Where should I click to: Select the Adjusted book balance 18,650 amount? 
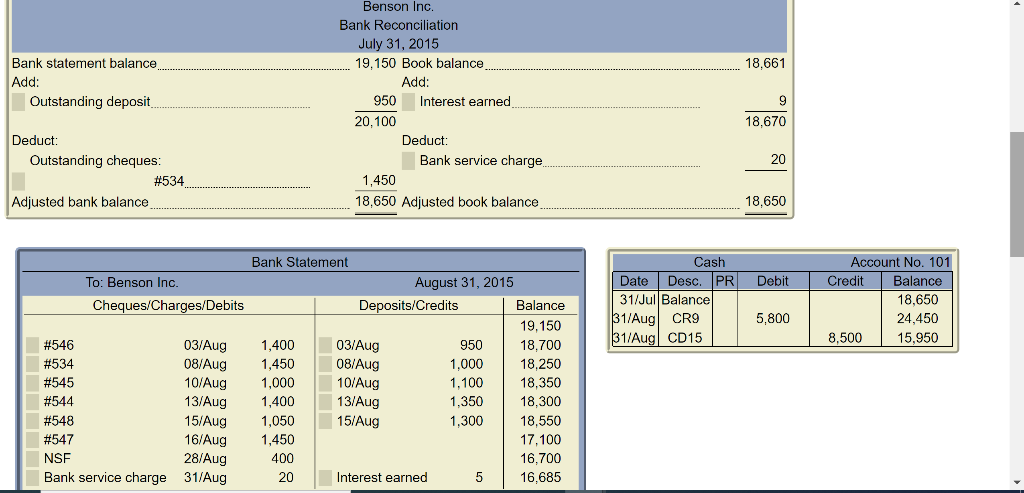point(765,202)
